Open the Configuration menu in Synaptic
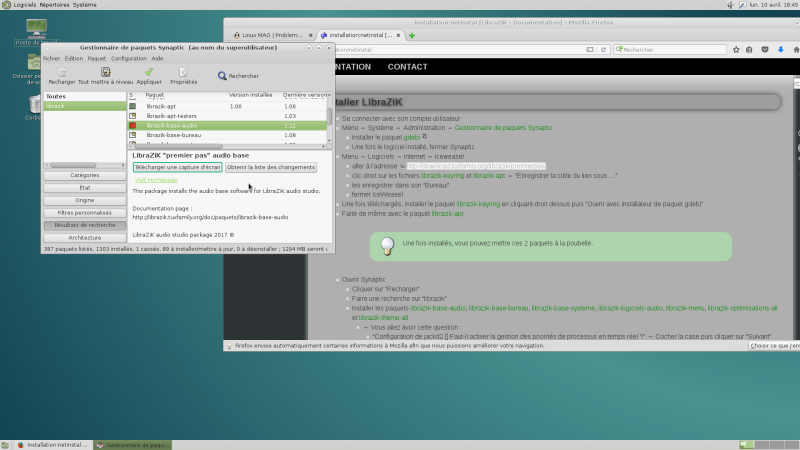The image size is (800, 450). (129, 59)
